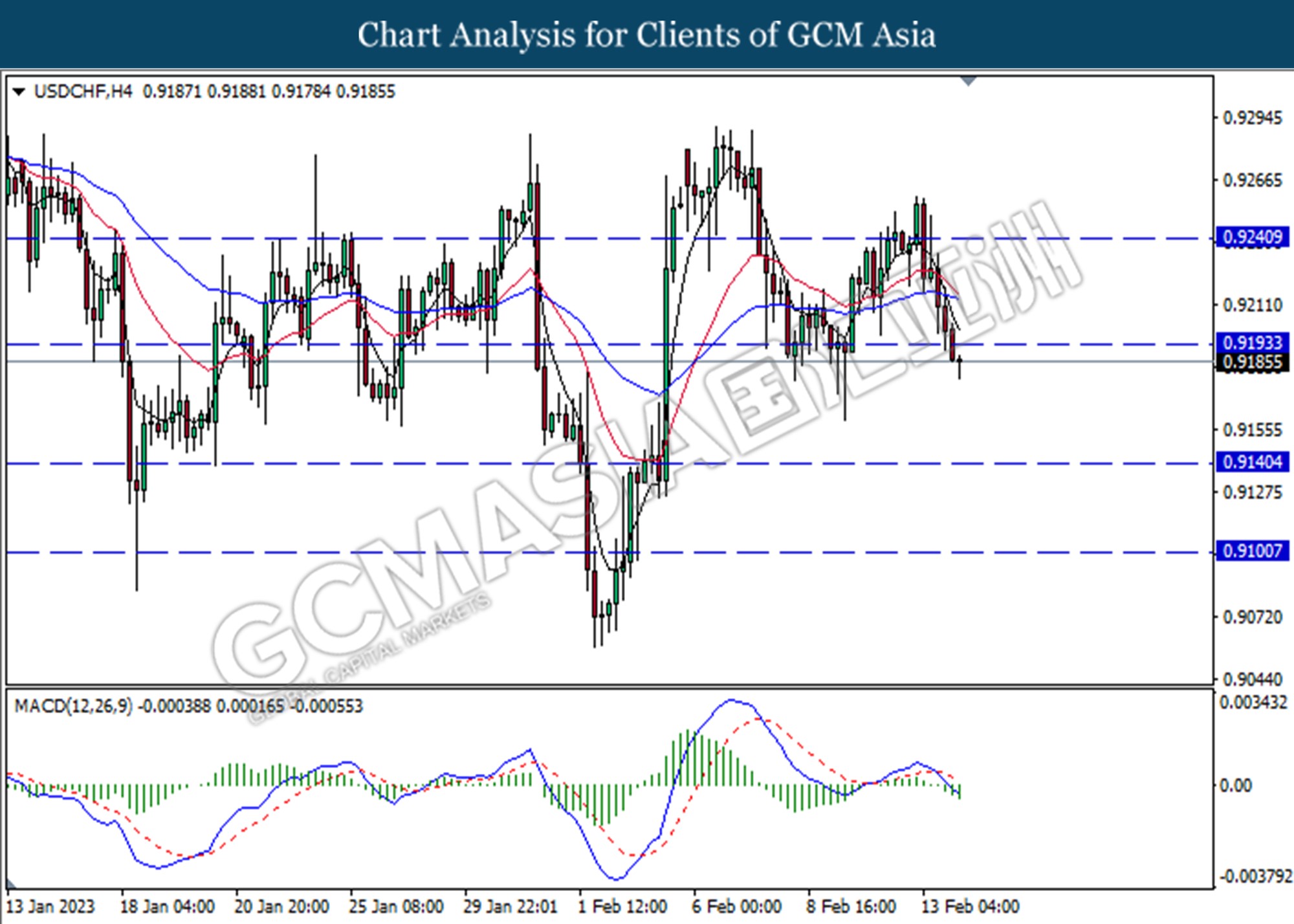Click the USDCHF,H4 symbol label
This screenshot has width=1294, height=924.
coord(83,92)
